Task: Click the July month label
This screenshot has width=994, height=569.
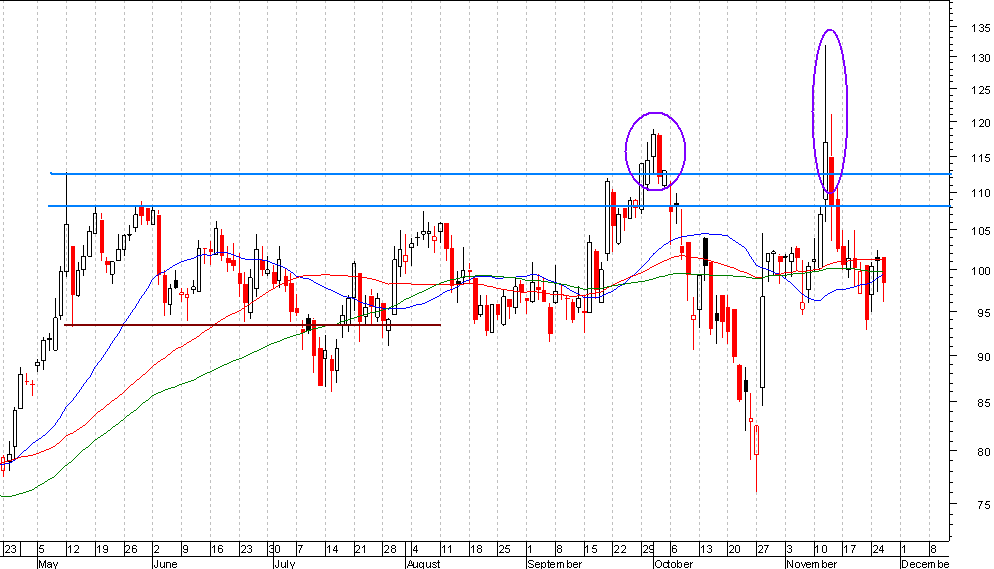Action: (285, 563)
